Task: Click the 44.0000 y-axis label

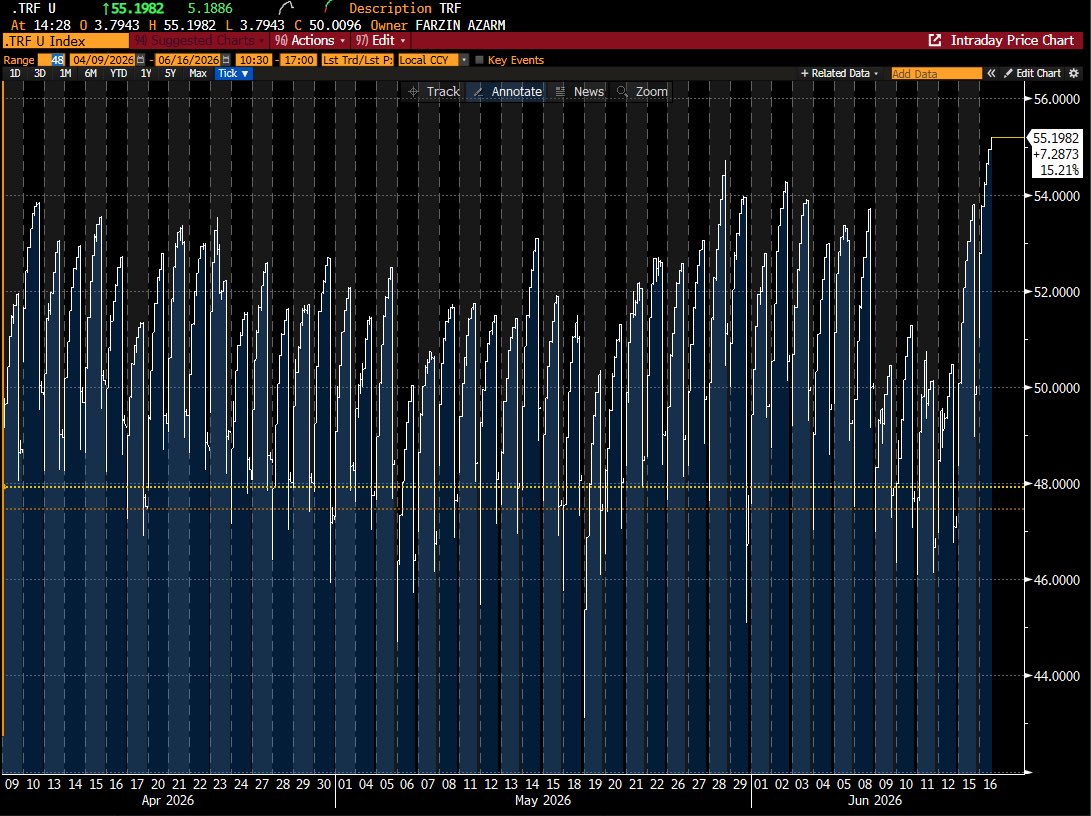Action: pyautogui.click(x=1056, y=675)
